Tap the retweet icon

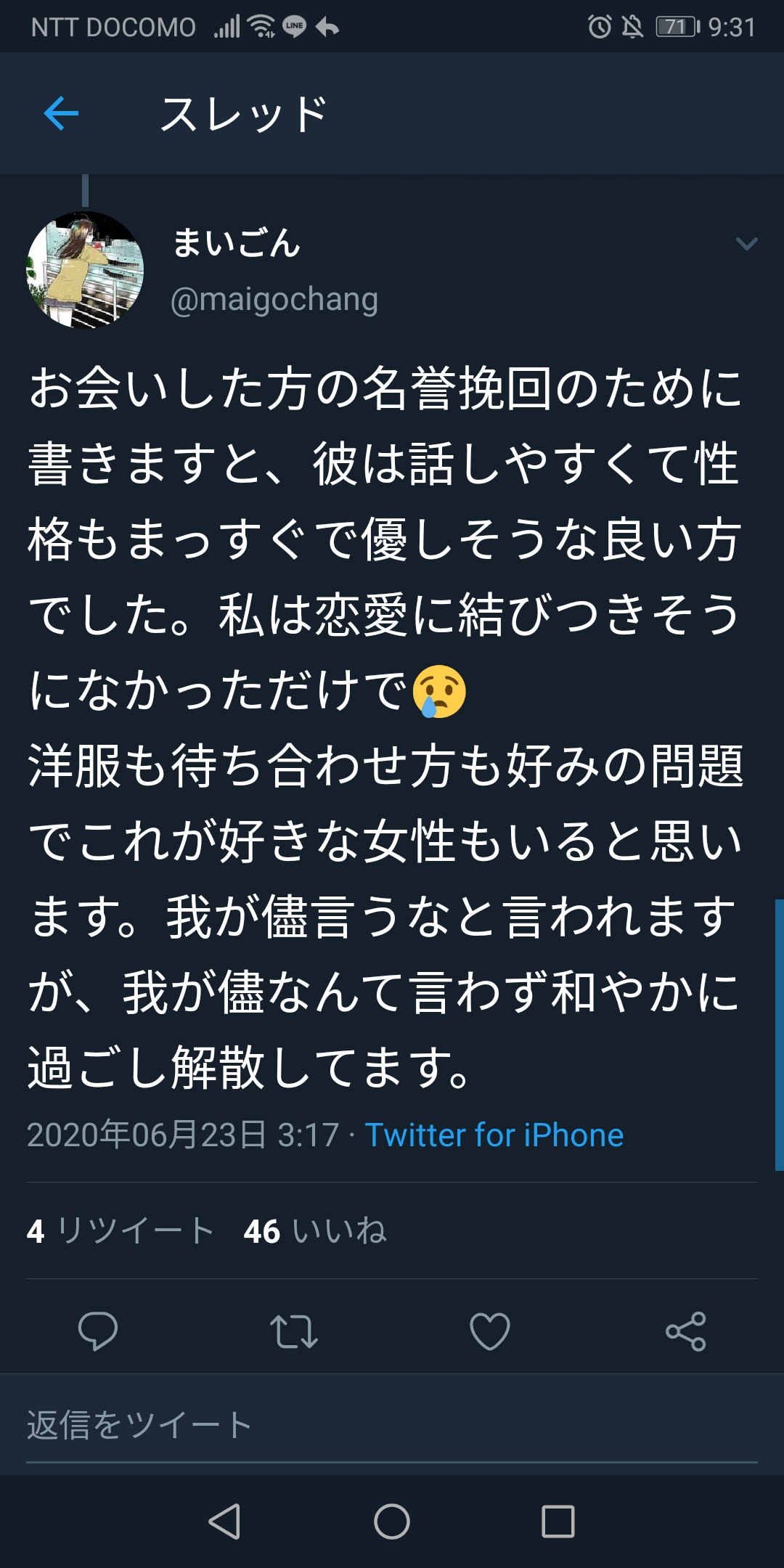click(293, 1331)
